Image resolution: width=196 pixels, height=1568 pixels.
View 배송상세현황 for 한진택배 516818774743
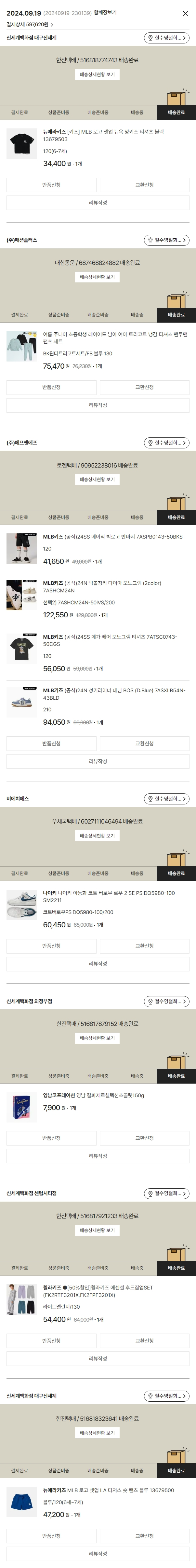point(98,75)
